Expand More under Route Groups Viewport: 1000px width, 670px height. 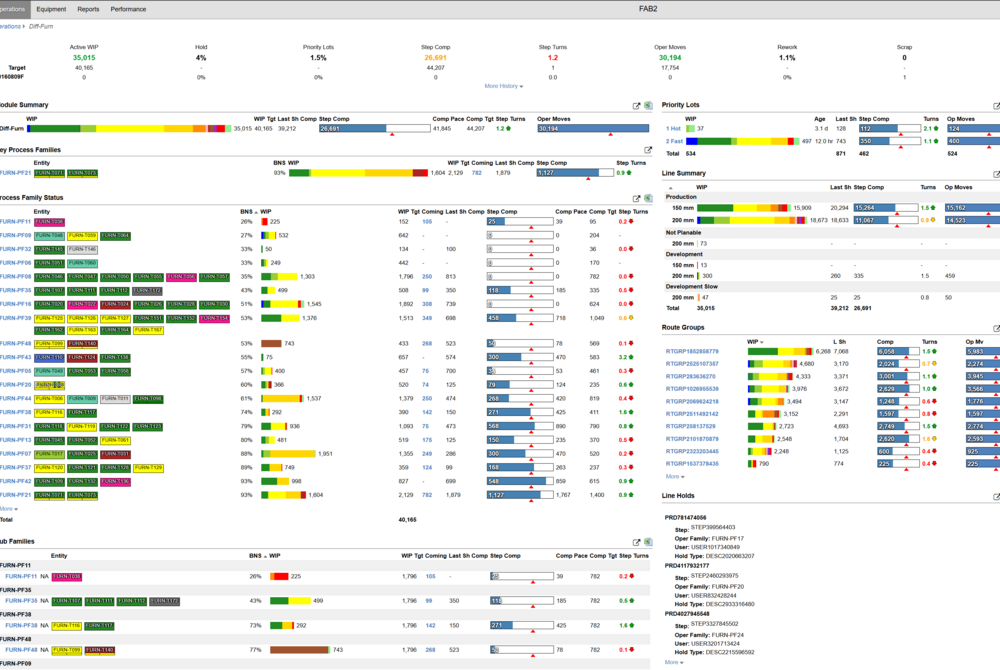coord(675,477)
